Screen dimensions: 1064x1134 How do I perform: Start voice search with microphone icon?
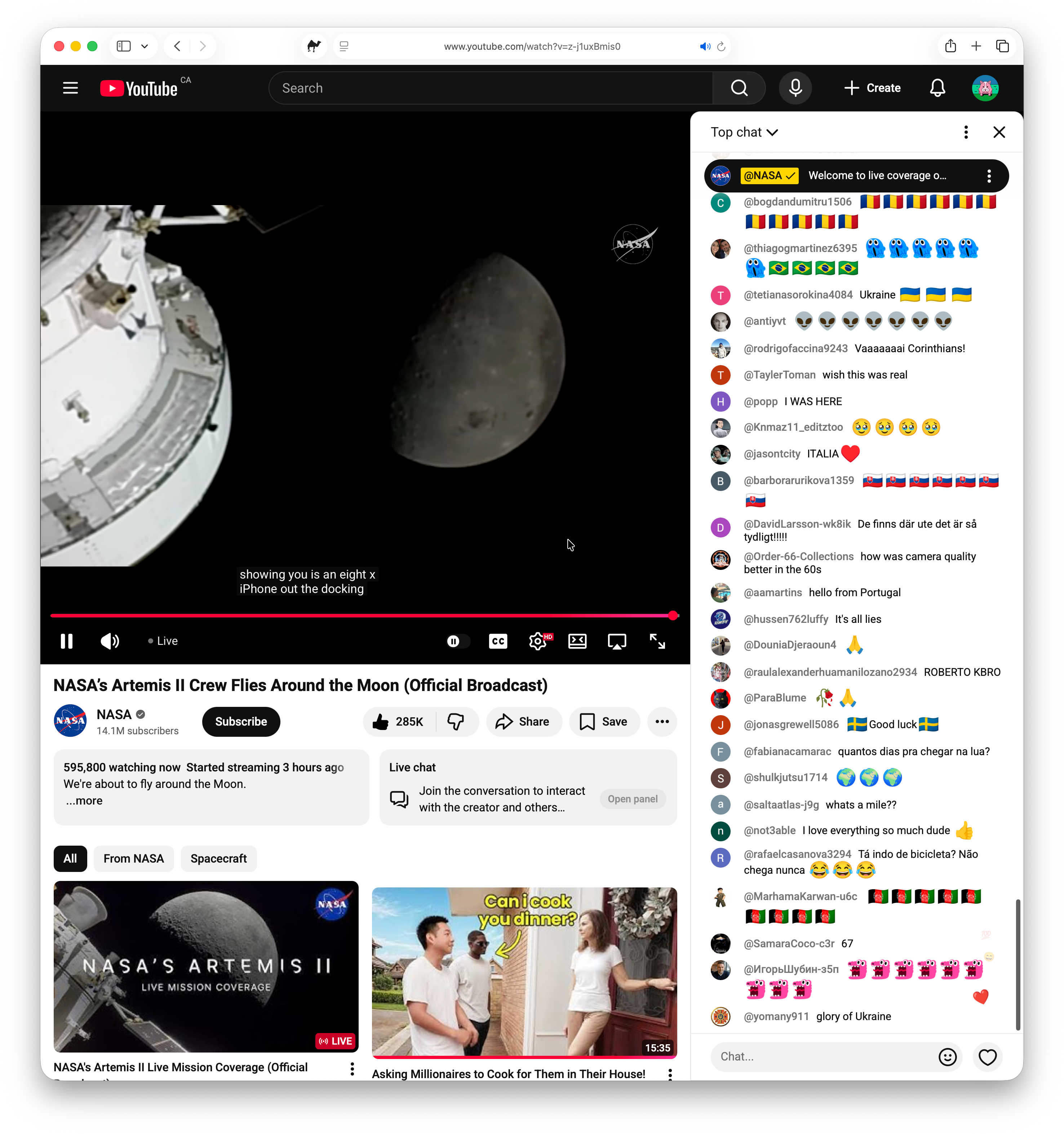click(795, 88)
